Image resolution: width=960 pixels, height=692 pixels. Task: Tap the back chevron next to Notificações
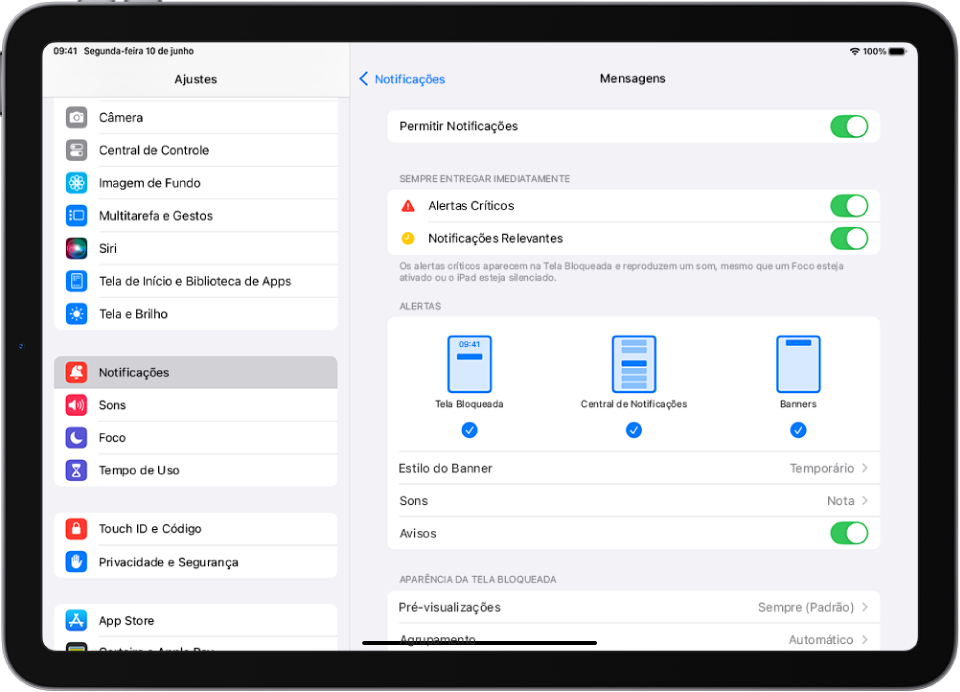coord(364,78)
